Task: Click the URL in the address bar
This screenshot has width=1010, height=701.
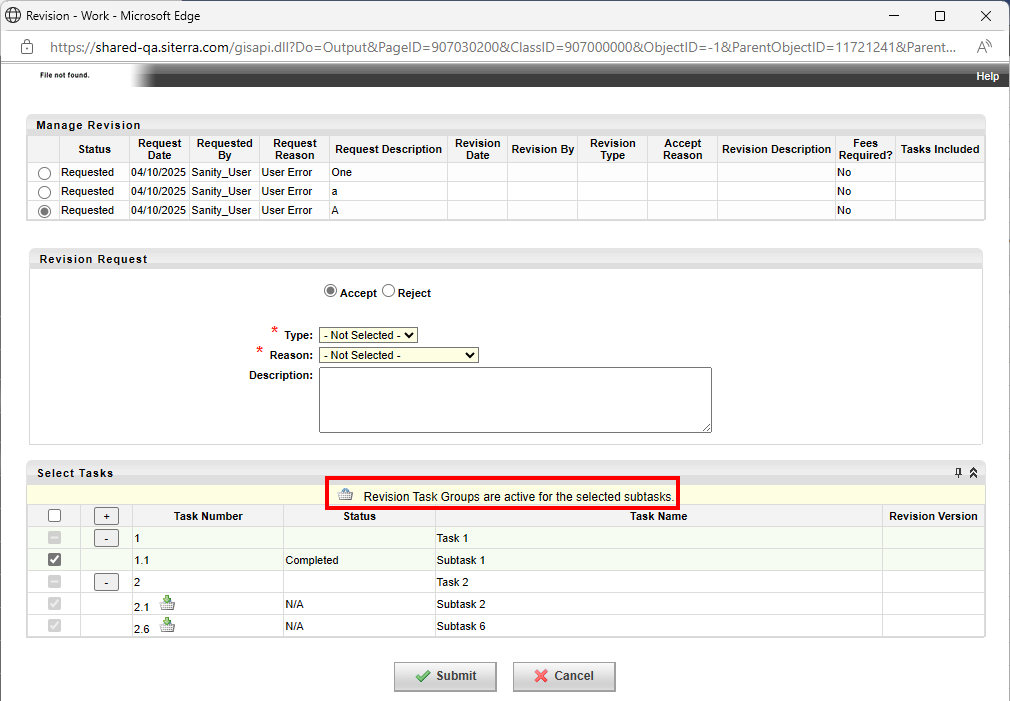Action: (502, 47)
